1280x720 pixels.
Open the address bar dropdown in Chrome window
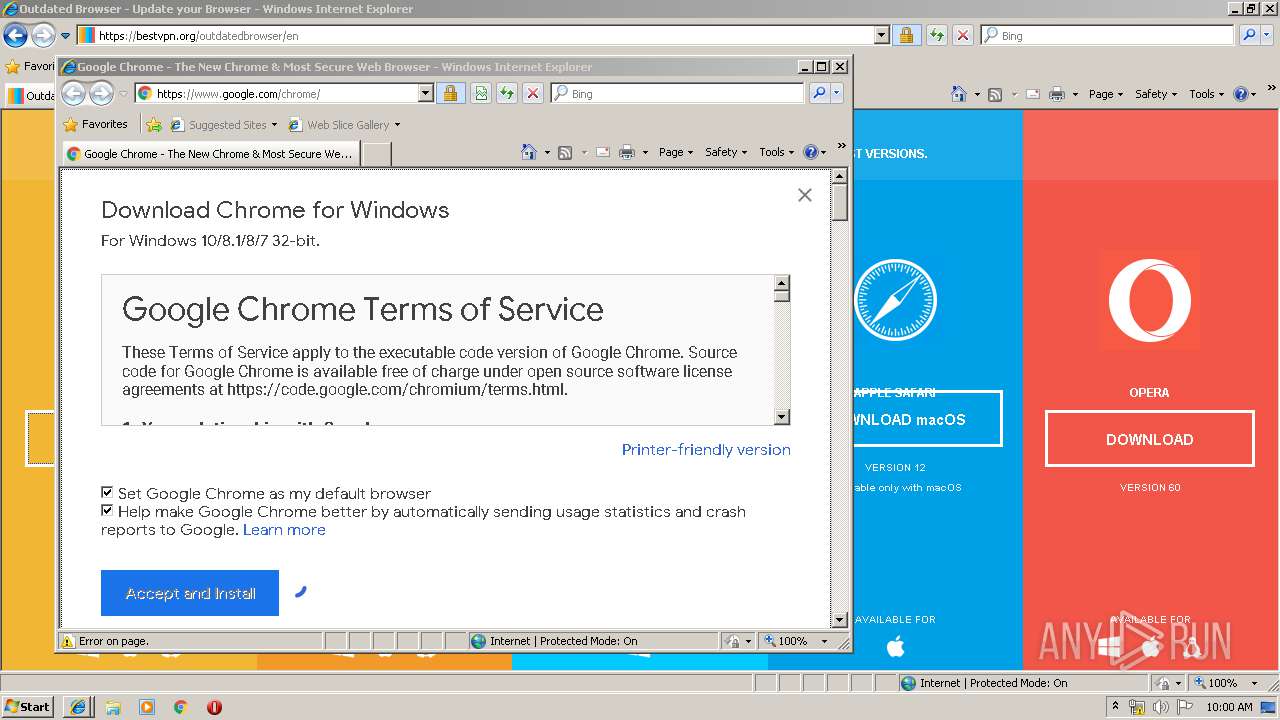(x=425, y=93)
